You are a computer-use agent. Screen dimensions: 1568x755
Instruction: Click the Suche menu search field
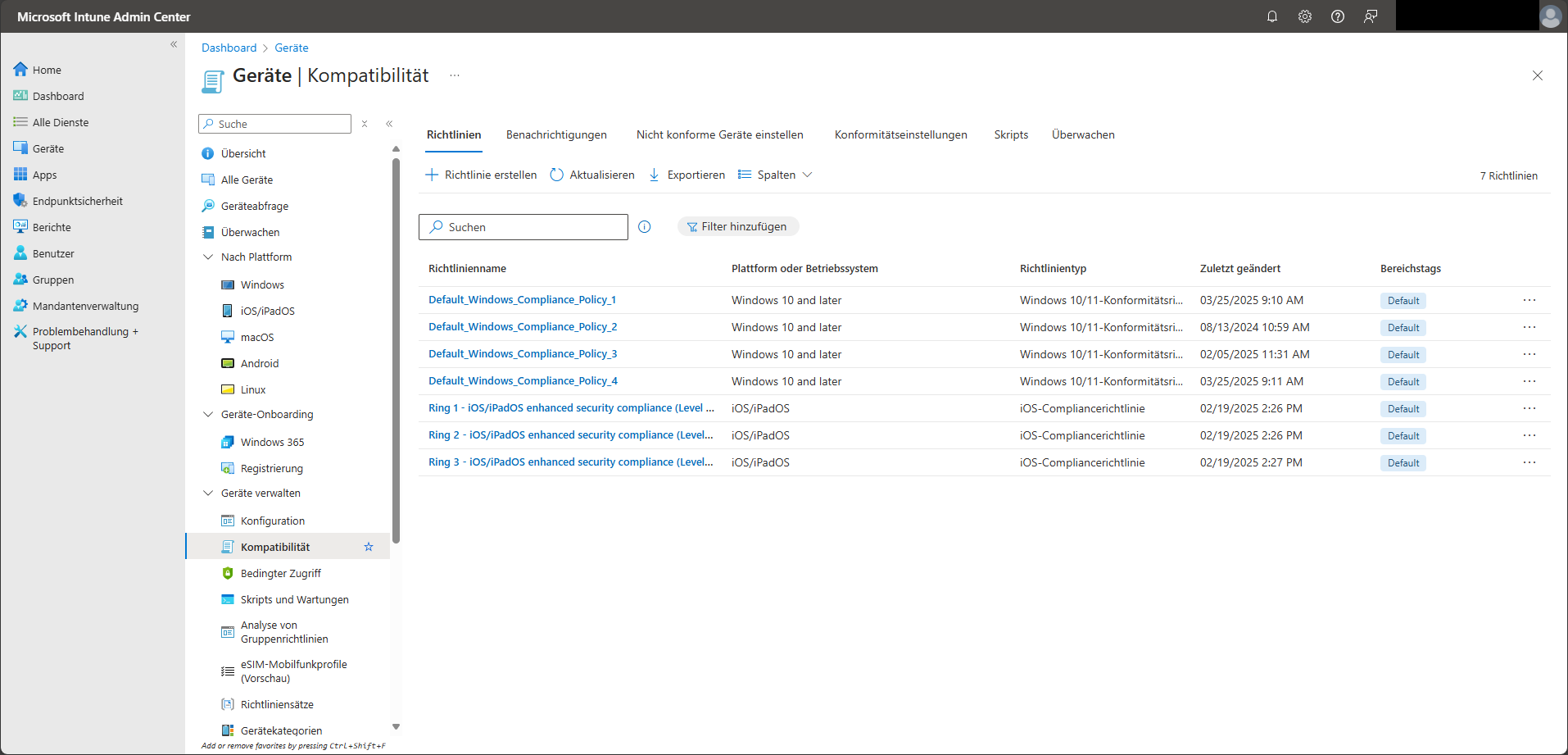pyautogui.click(x=275, y=124)
